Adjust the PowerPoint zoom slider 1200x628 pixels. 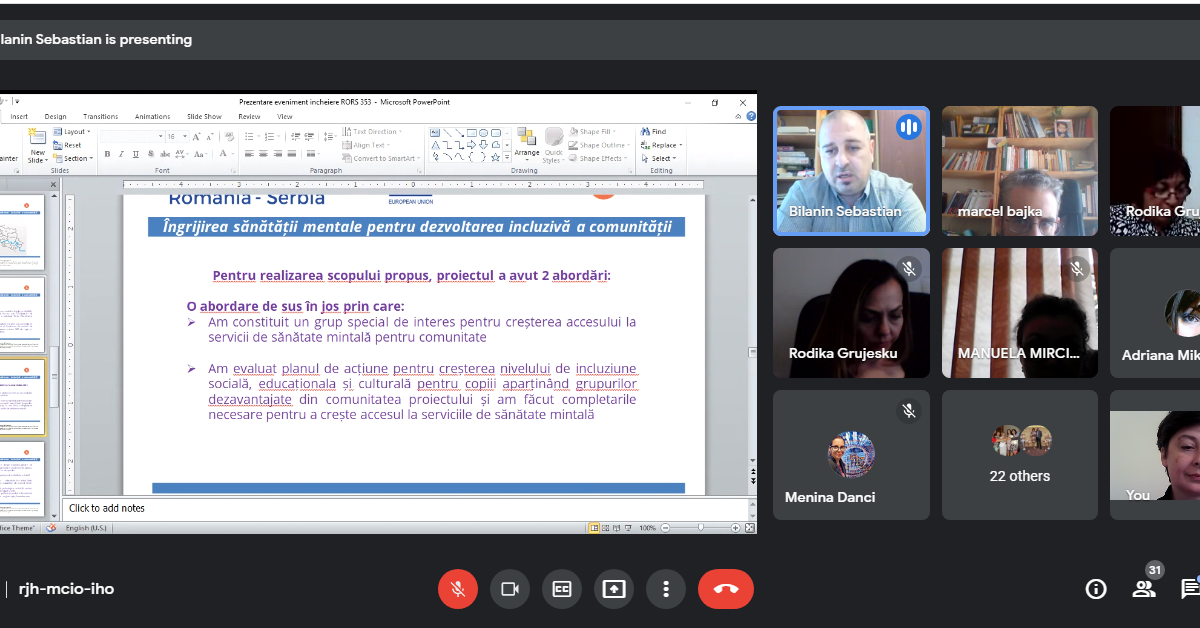(700, 527)
